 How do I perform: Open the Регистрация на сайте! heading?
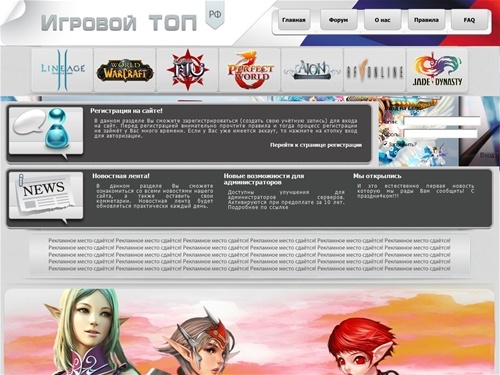126,111
